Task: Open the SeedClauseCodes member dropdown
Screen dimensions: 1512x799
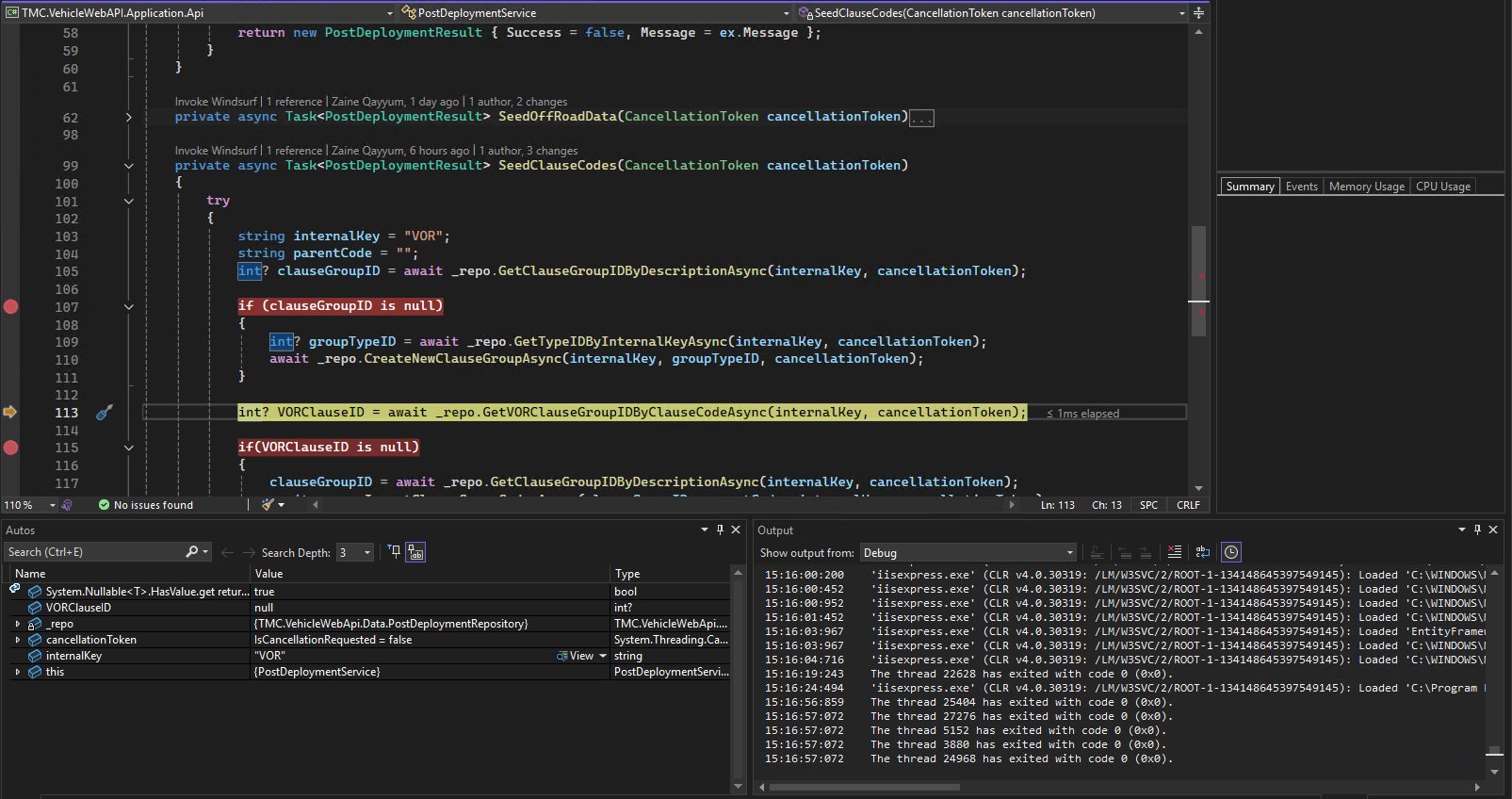Action: [991, 12]
